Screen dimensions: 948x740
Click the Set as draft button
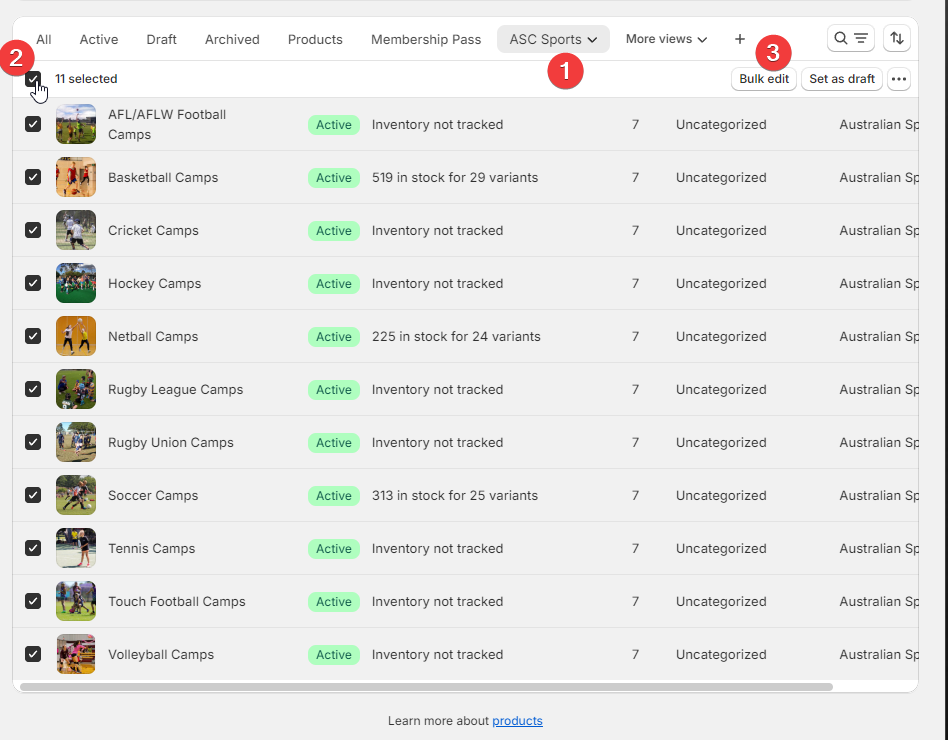(x=842, y=79)
